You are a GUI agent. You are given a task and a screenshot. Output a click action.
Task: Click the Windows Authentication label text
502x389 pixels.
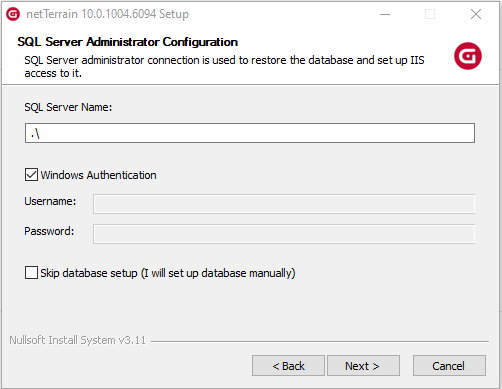click(x=98, y=175)
